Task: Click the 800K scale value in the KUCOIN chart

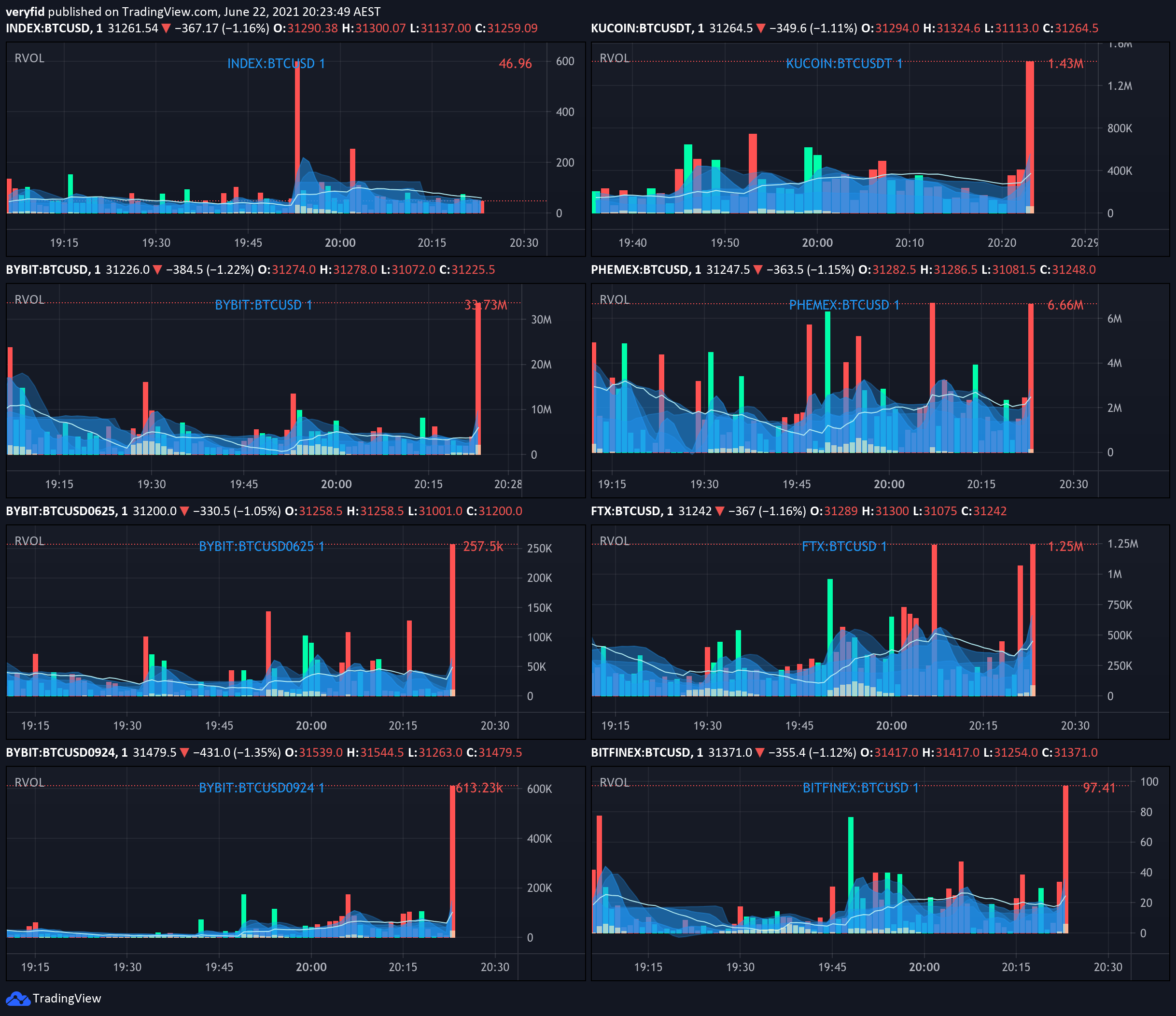Action: click(x=1120, y=128)
